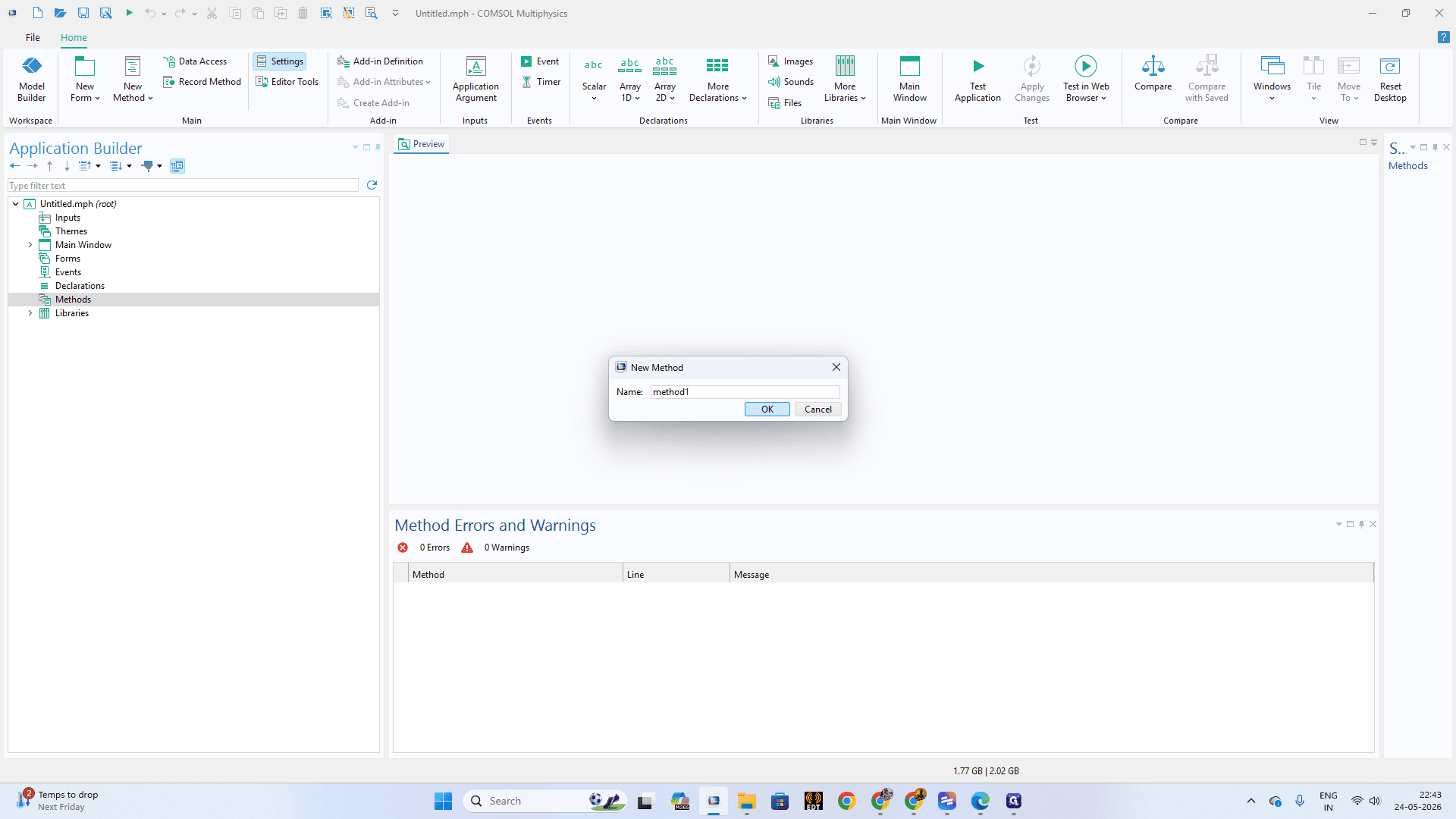Refresh the tree filter
Image resolution: width=1456 pixels, height=819 pixels.
click(372, 185)
